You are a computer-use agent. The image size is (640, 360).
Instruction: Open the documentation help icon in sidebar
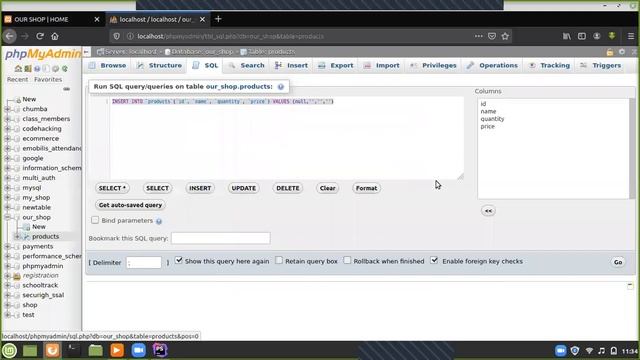(37, 69)
